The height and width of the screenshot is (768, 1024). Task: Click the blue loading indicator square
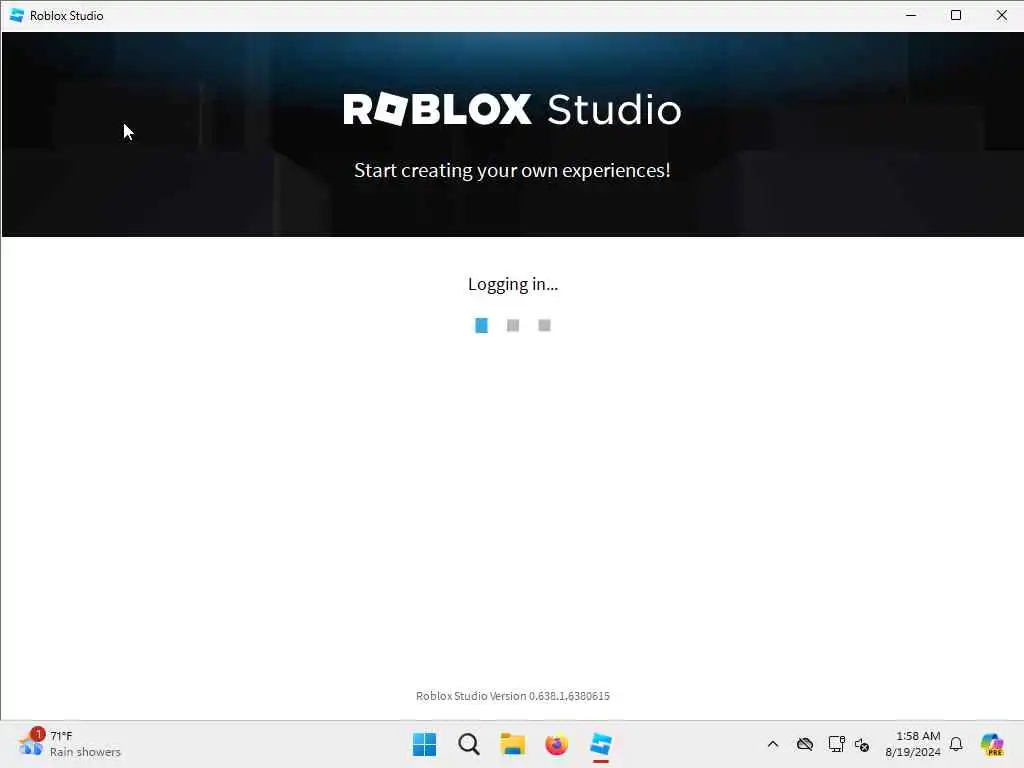click(x=481, y=325)
